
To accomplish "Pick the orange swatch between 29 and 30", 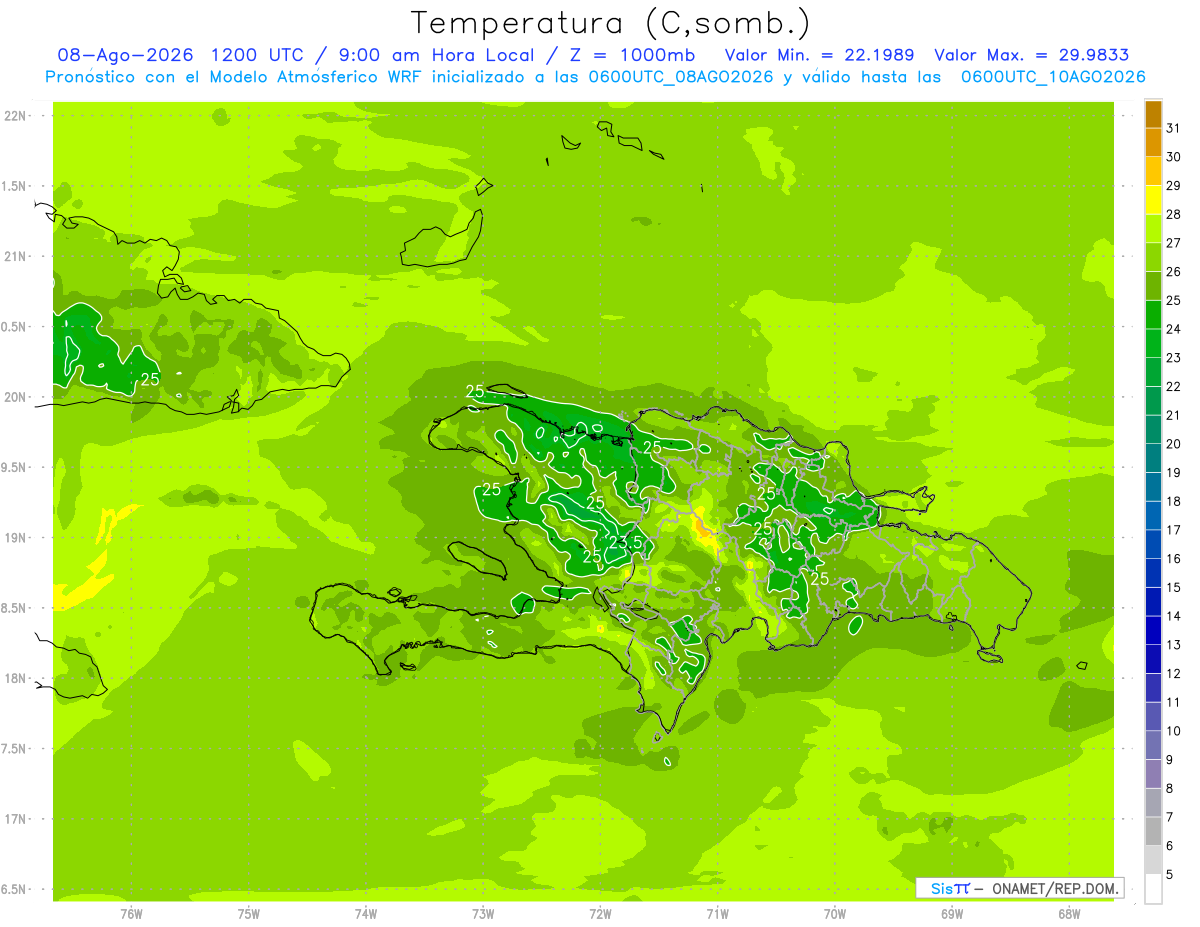I will [1153, 171].
